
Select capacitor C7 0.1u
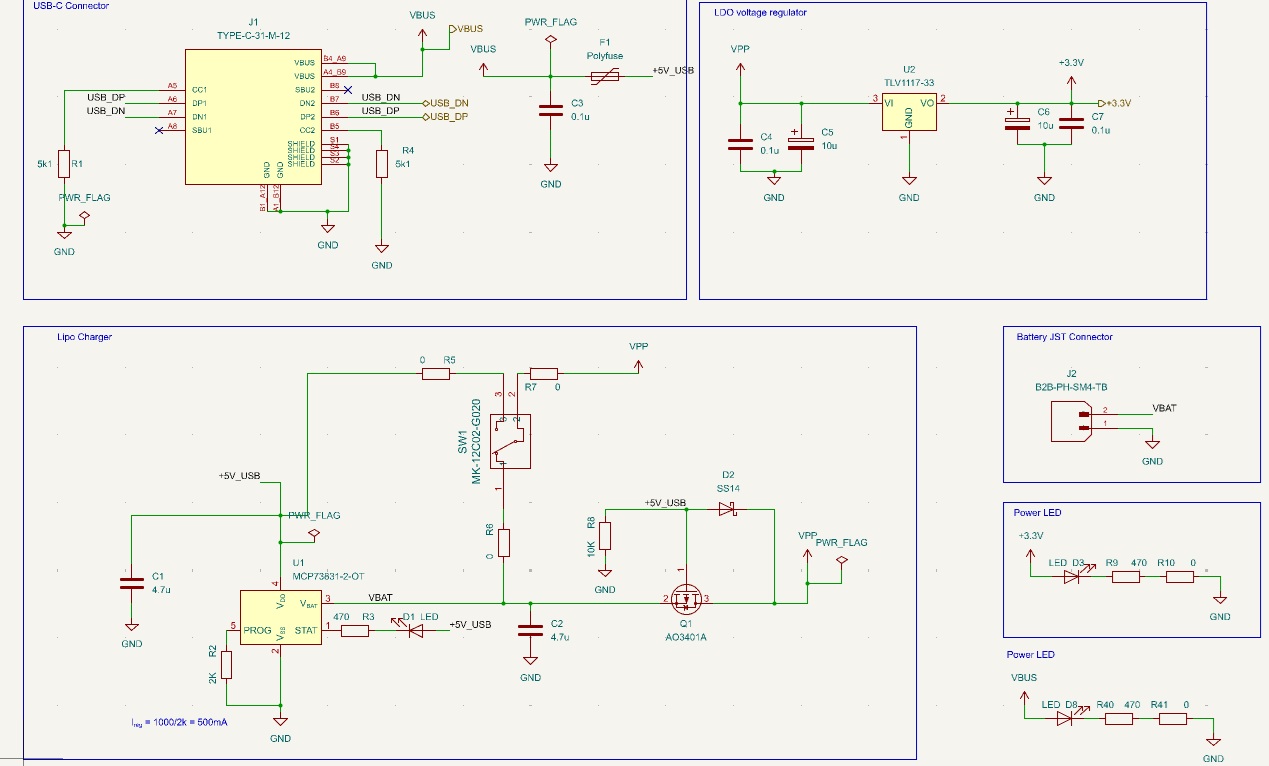(x=1071, y=125)
